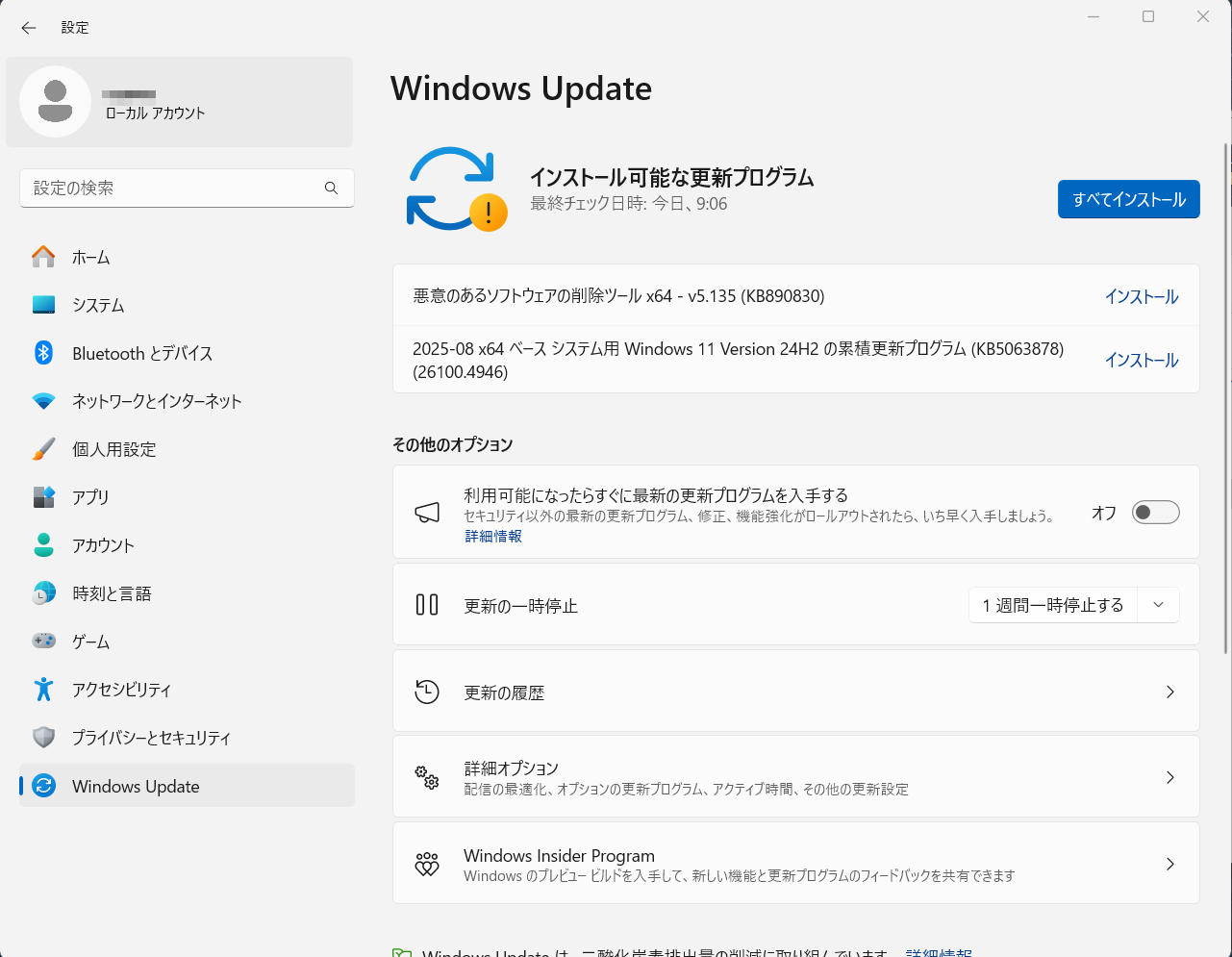Install the KB890830 malicious software tool
Screen dimensions: 1232x957
click(x=1142, y=296)
